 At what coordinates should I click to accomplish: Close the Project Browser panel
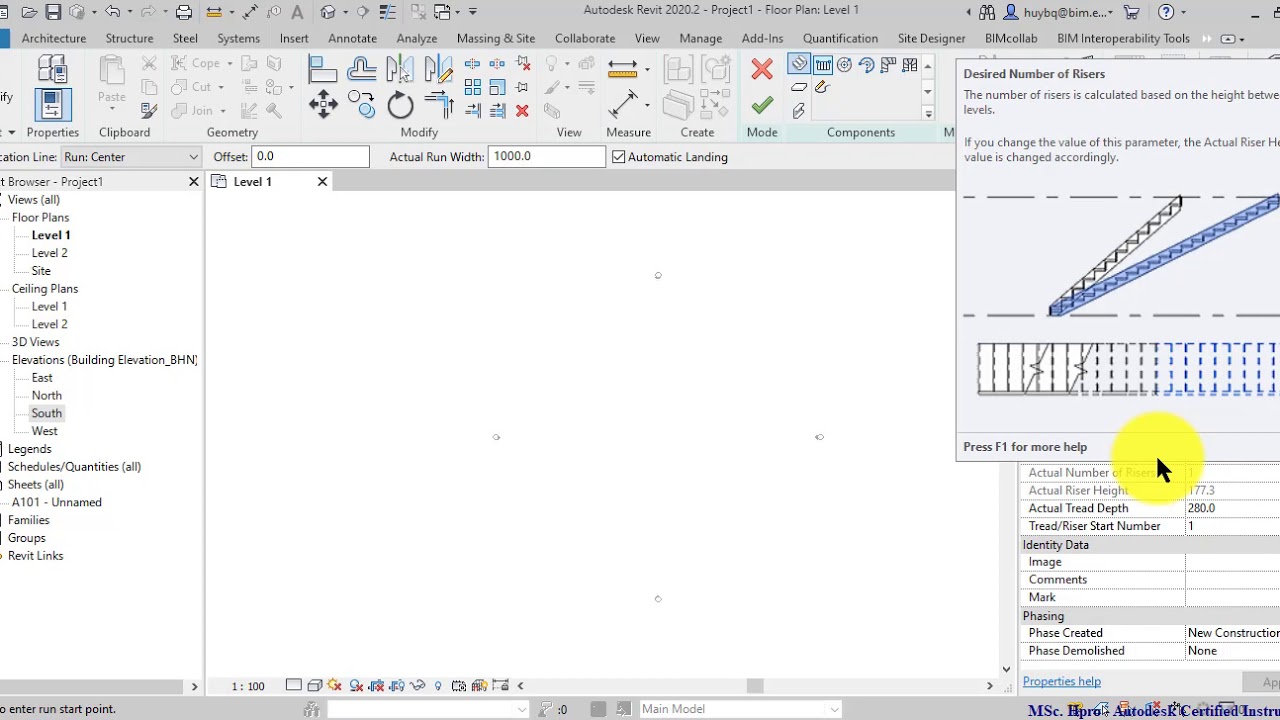(194, 182)
